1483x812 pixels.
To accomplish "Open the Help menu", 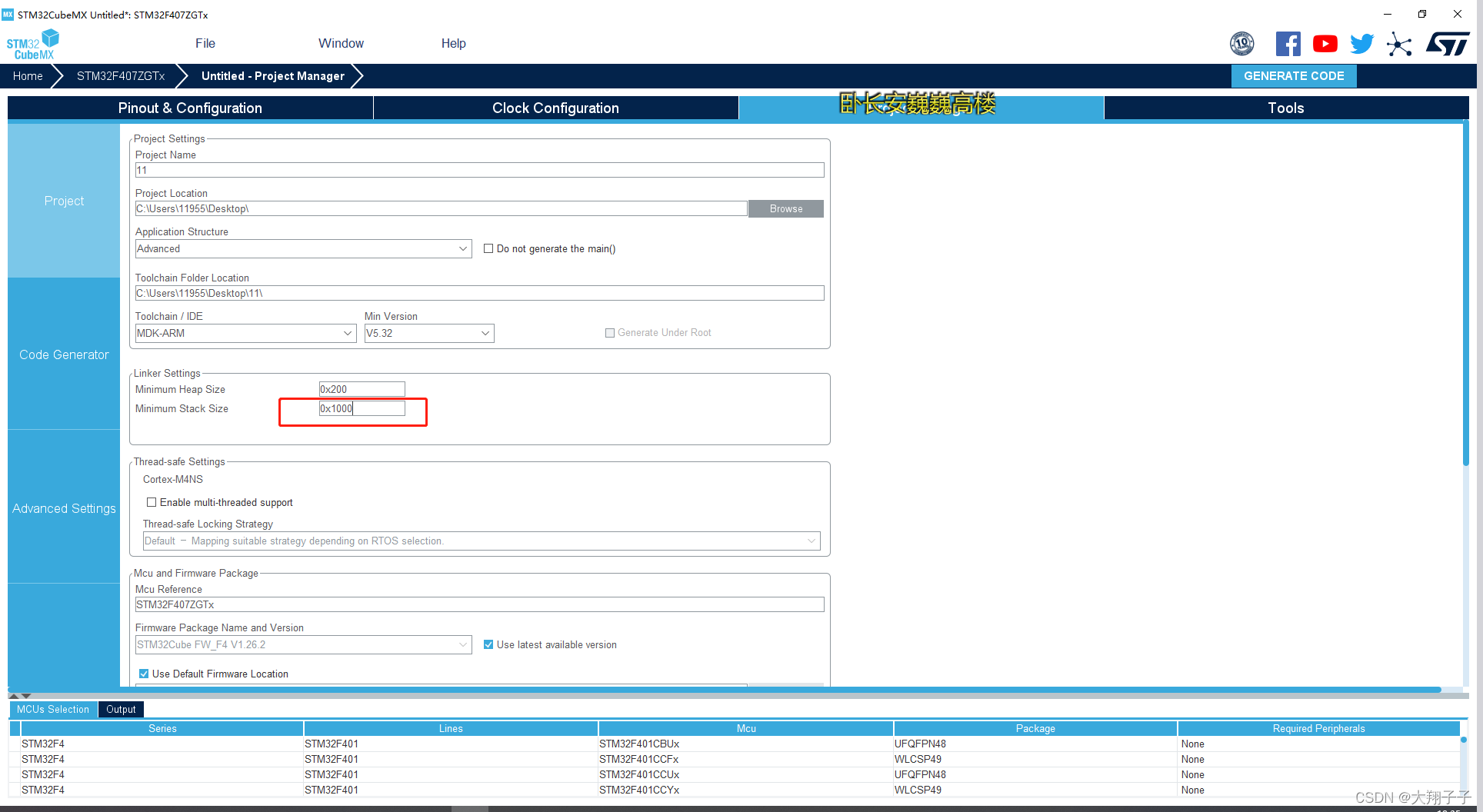I will click(454, 43).
